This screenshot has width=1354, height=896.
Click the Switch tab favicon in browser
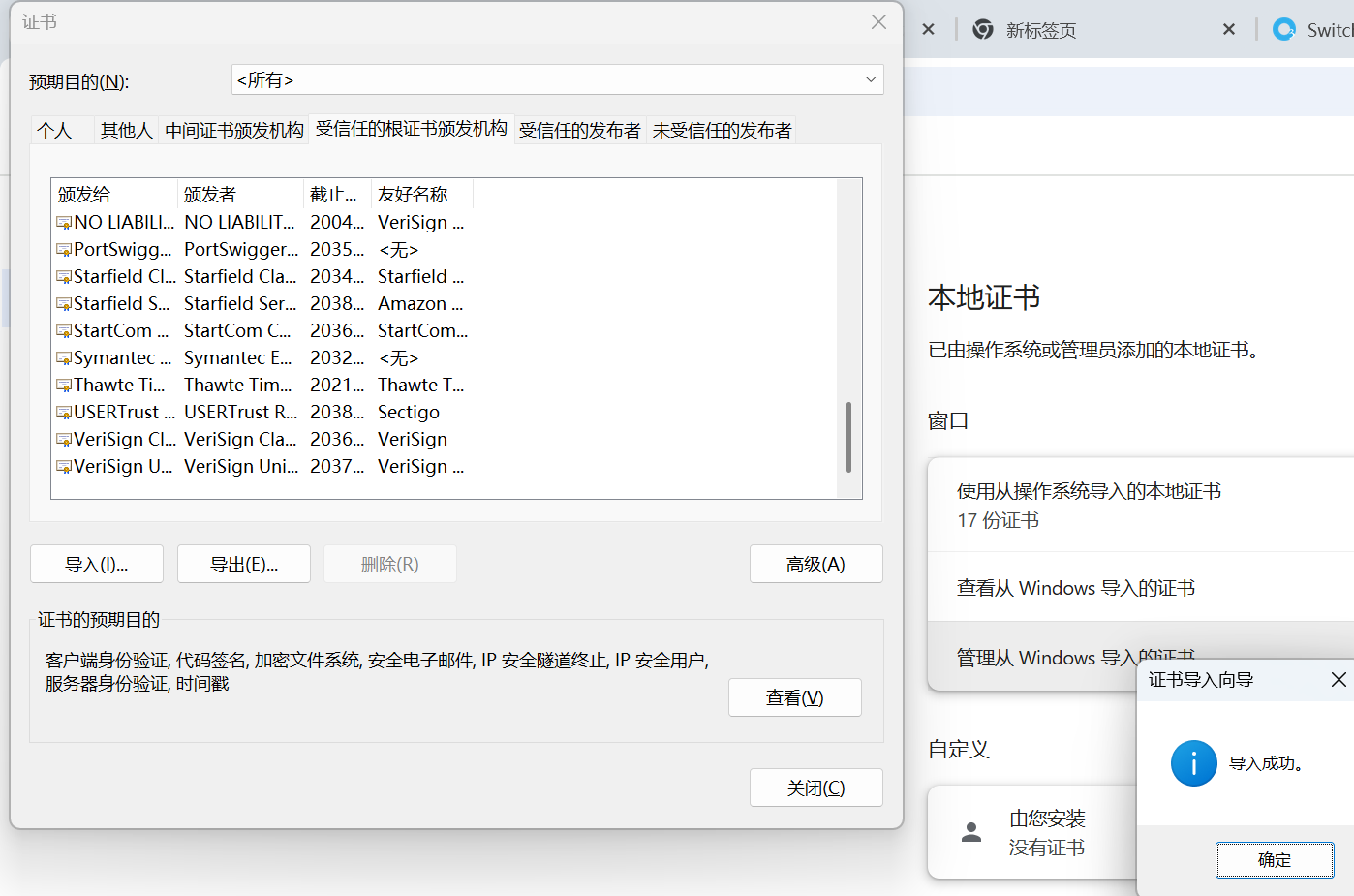pyautogui.click(x=1284, y=29)
